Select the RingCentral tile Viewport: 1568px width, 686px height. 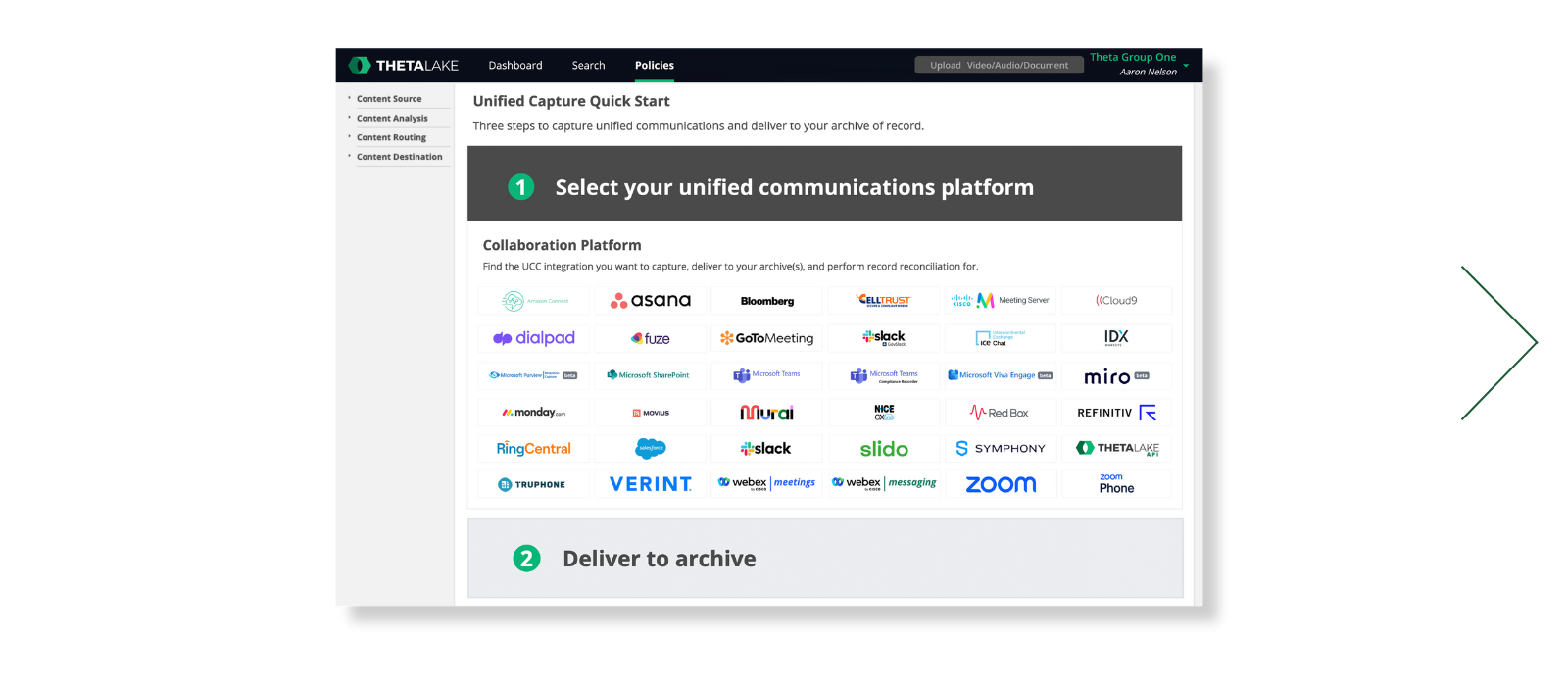click(x=534, y=449)
